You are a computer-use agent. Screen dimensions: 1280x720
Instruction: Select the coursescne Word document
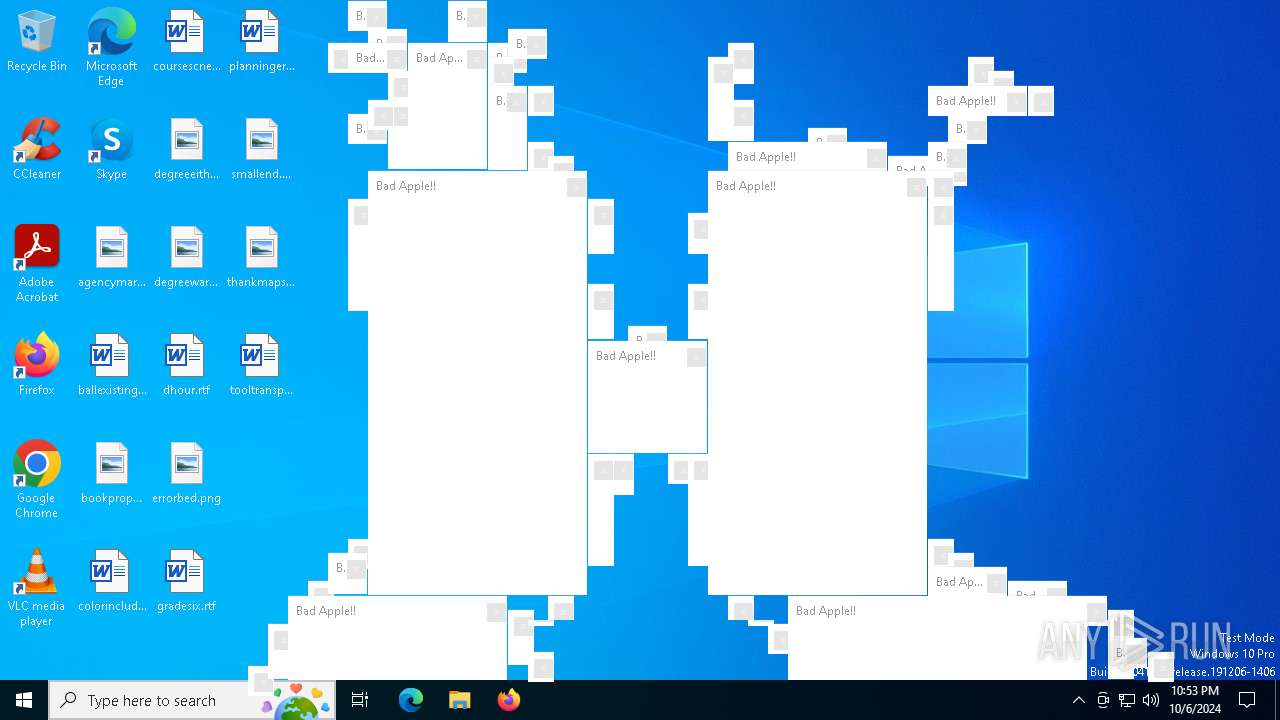[186, 42]
